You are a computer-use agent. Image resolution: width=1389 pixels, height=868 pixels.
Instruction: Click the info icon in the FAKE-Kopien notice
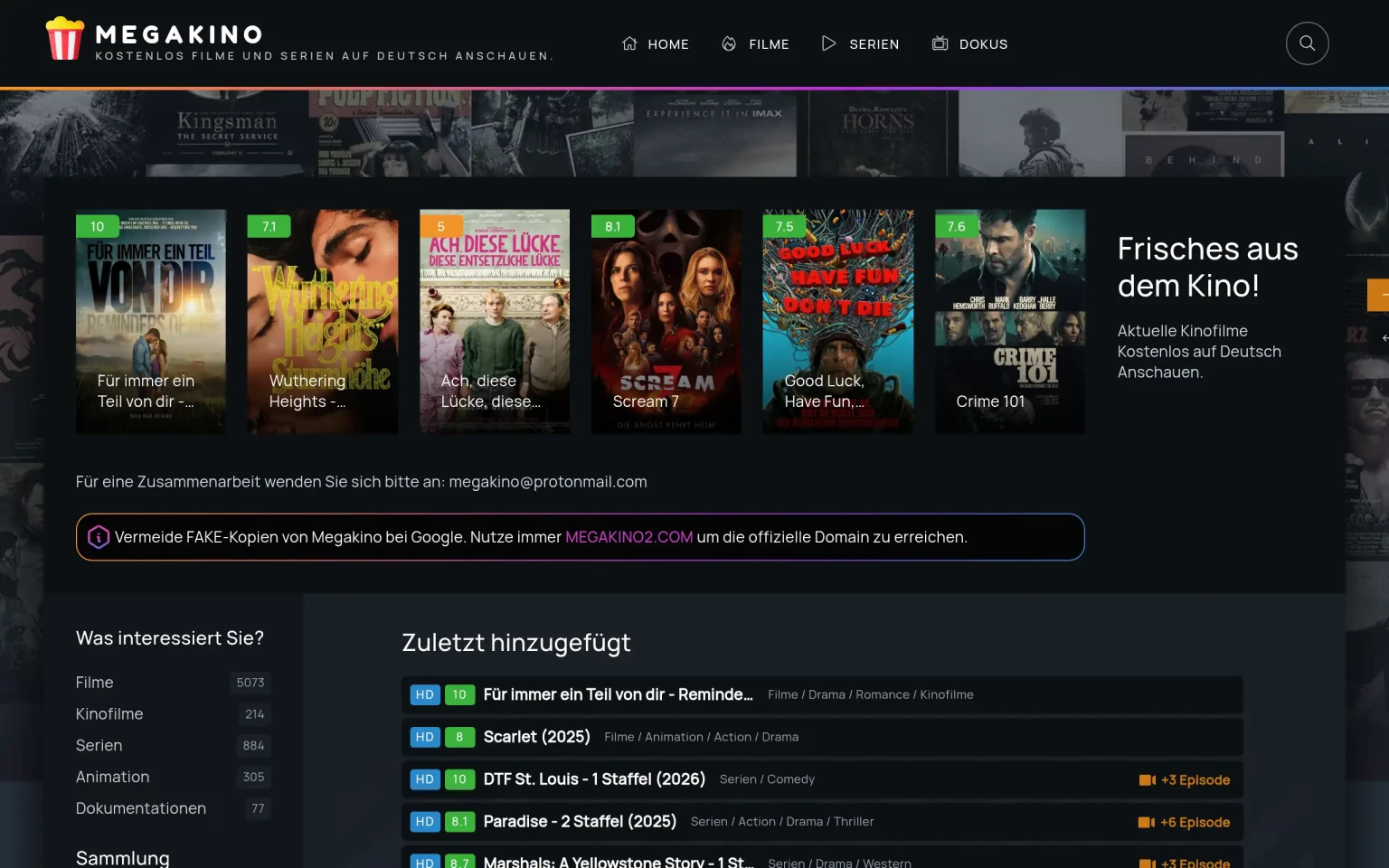coord(99,537)
